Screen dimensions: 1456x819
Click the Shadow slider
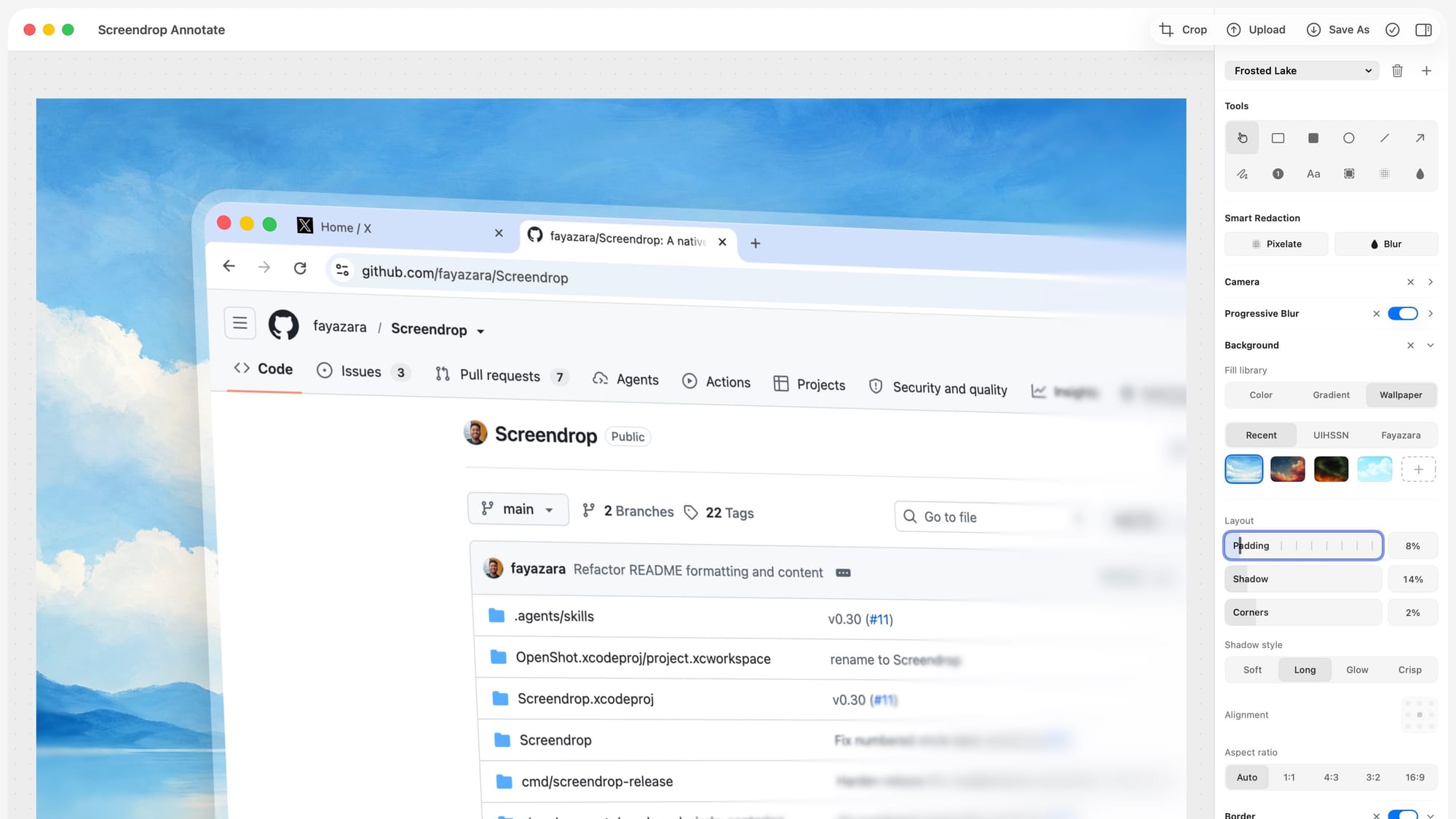pos(1303,579)
